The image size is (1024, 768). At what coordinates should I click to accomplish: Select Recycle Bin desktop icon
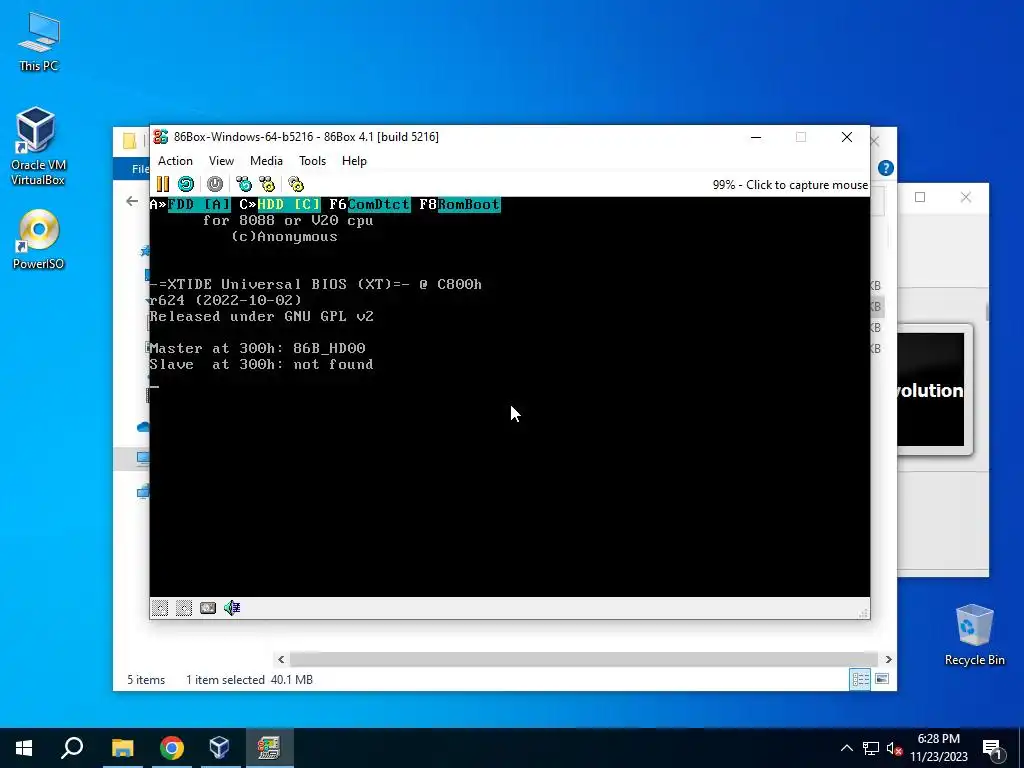(974, 634)
